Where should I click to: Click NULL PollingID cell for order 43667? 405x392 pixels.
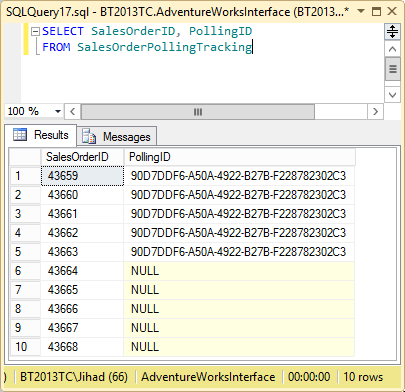pyautogui.click(x=239, y=328)
